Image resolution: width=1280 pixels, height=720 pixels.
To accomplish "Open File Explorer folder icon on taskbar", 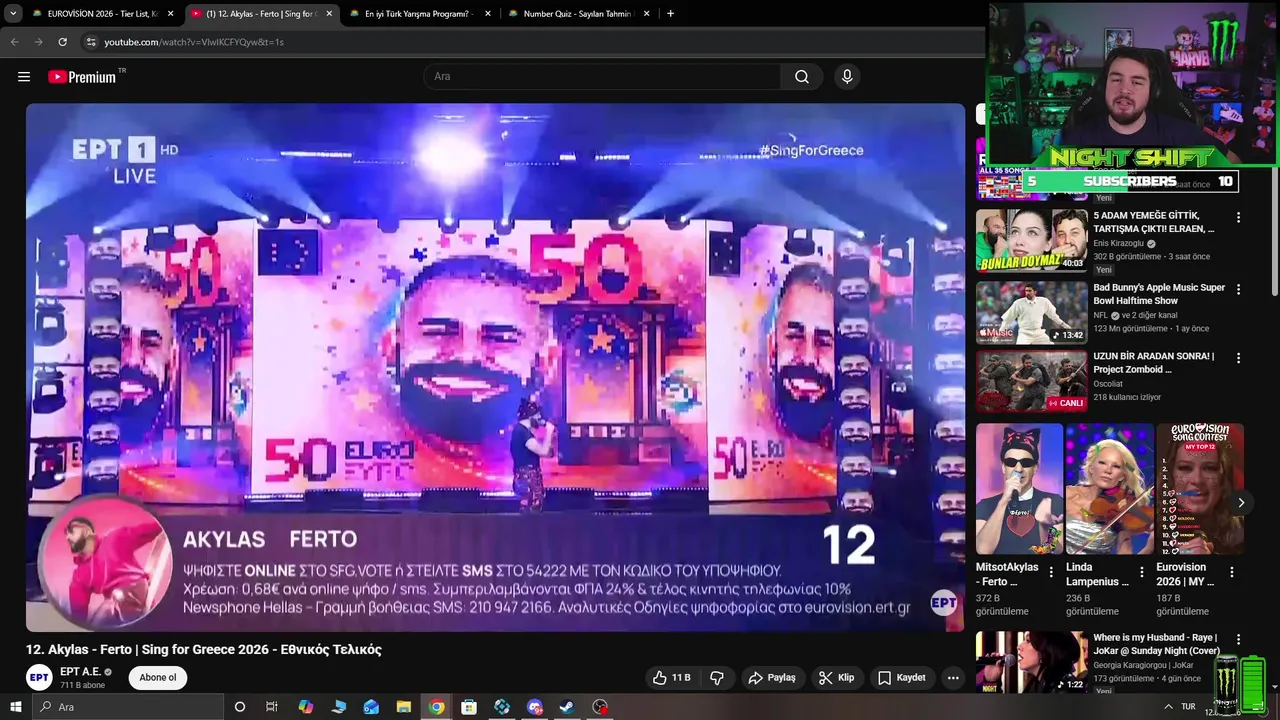I will (404, 707).
